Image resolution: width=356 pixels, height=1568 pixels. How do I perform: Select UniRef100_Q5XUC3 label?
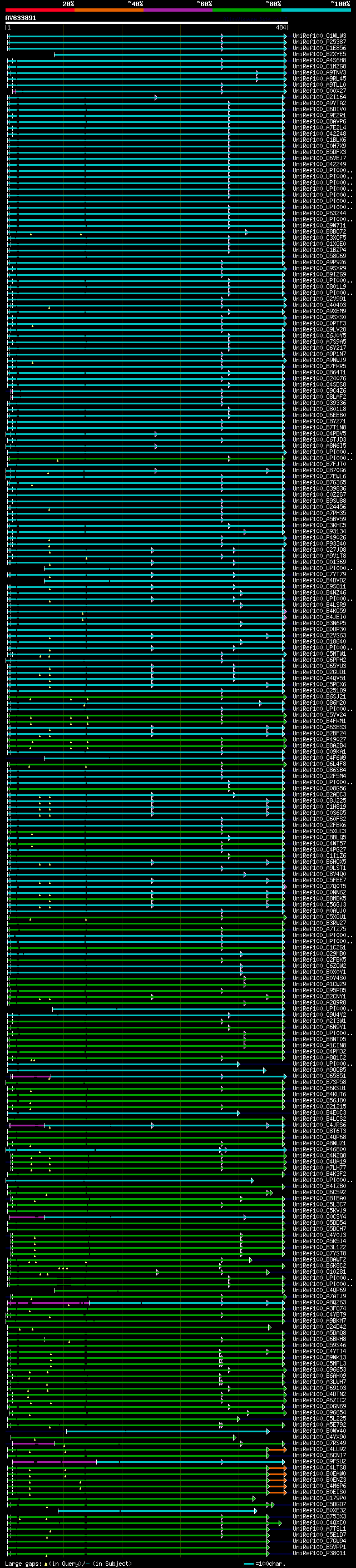click(x=319, y=832)
